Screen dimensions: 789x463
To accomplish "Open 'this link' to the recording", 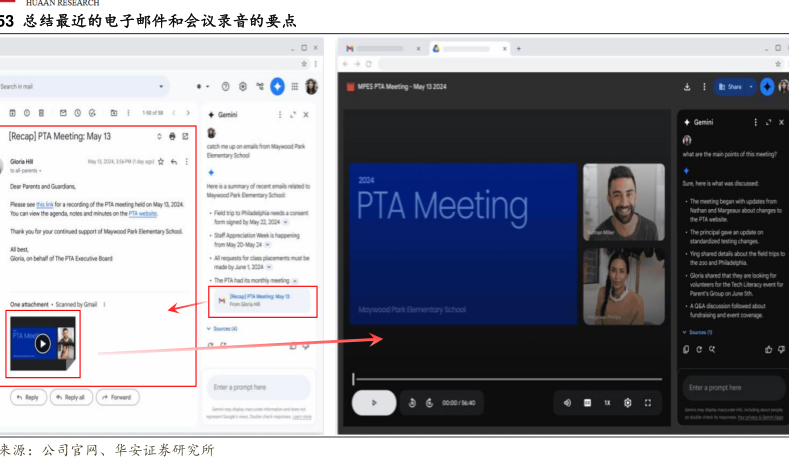I will point(45,205).
